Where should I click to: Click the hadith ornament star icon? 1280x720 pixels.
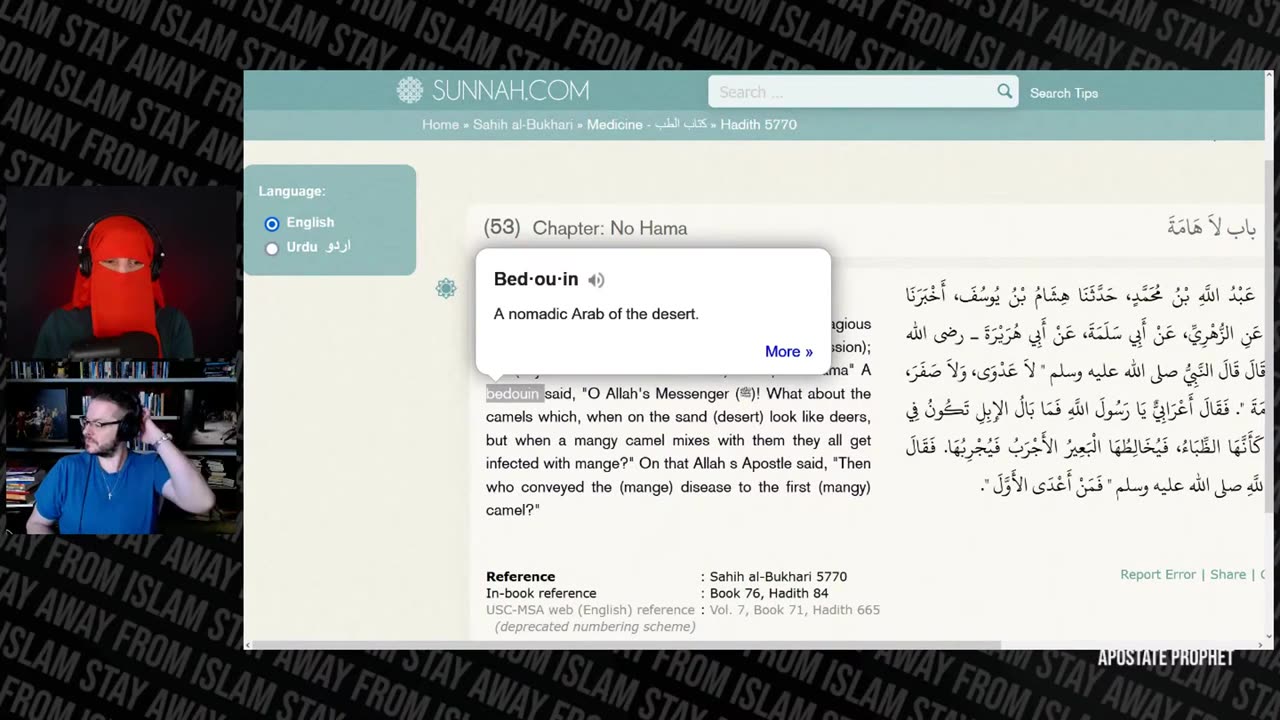click(x=446, y=288)
